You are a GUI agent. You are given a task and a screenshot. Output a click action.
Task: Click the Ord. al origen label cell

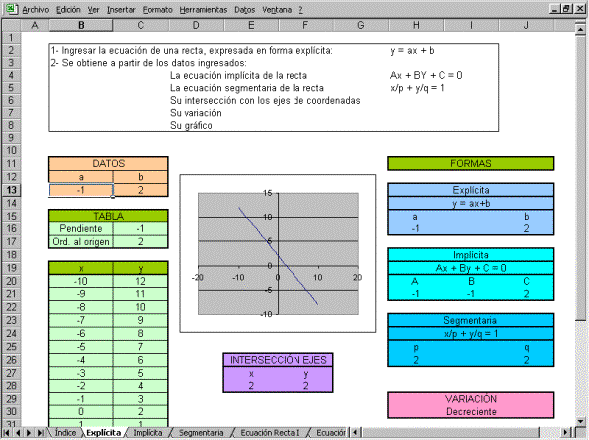[x=81, y=242]
